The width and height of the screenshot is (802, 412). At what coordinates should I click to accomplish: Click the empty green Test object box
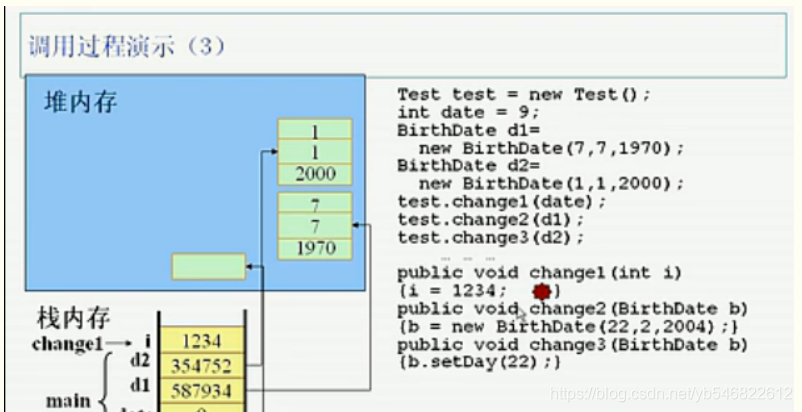pos(209,266)
